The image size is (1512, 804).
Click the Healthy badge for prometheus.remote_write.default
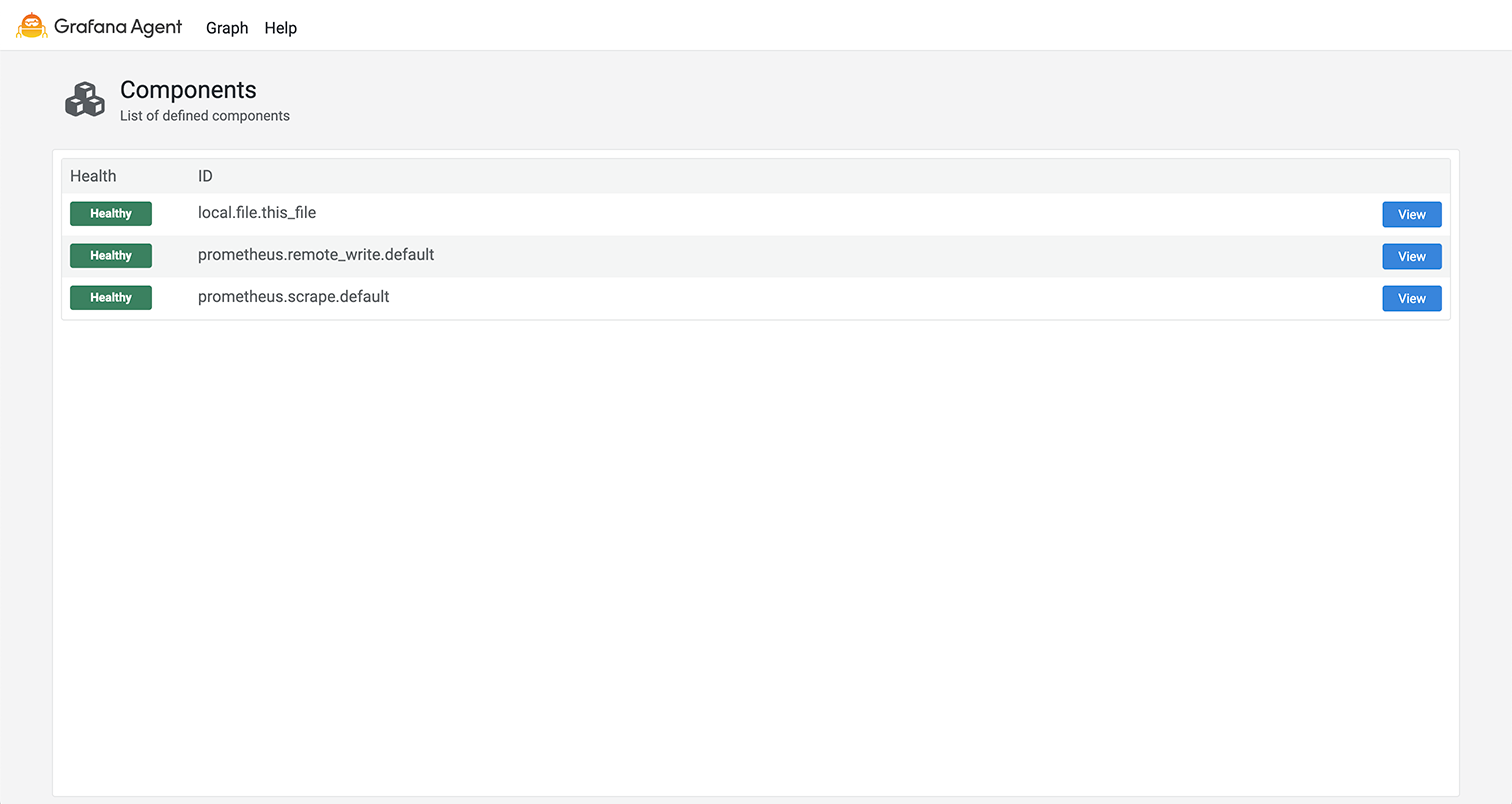(110, 255)
